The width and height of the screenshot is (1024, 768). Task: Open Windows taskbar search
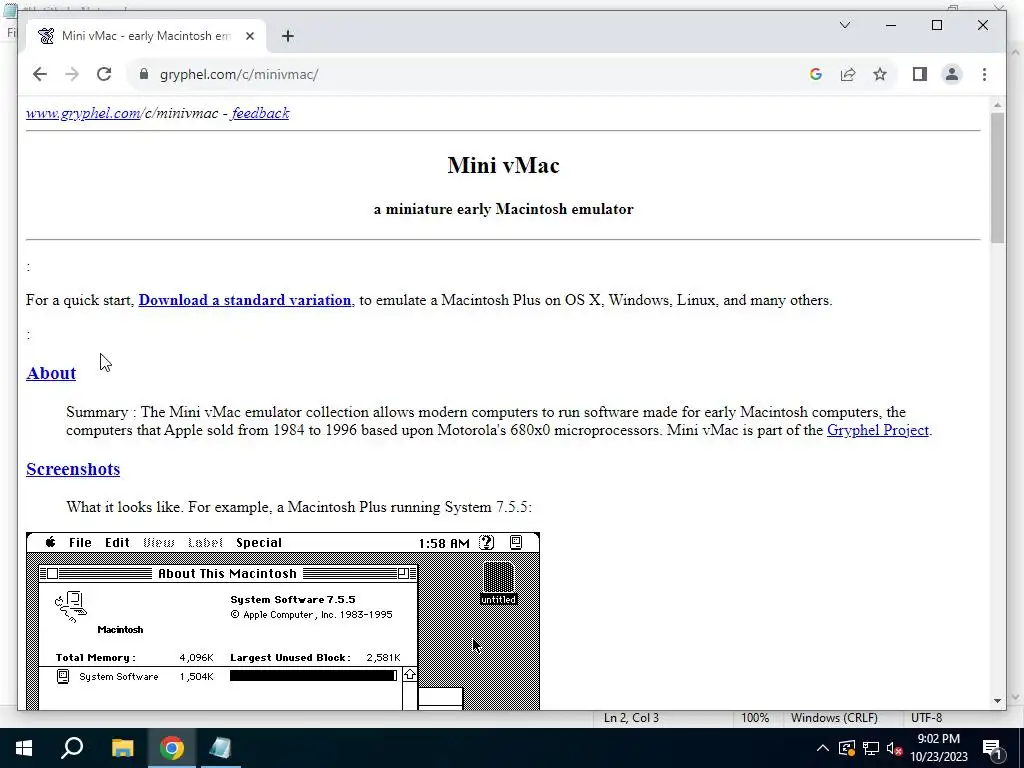[72, 748]
